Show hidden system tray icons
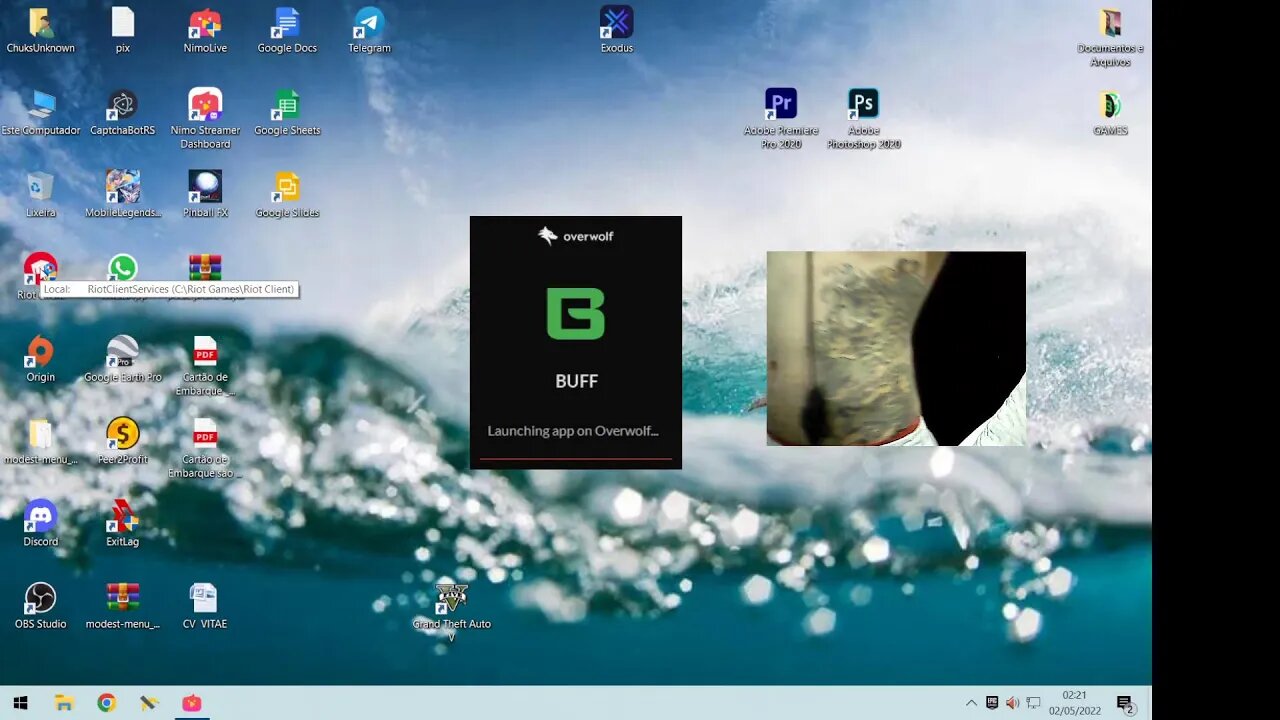1280x720 pixels. pyautogui.click(x=971, y=703)
